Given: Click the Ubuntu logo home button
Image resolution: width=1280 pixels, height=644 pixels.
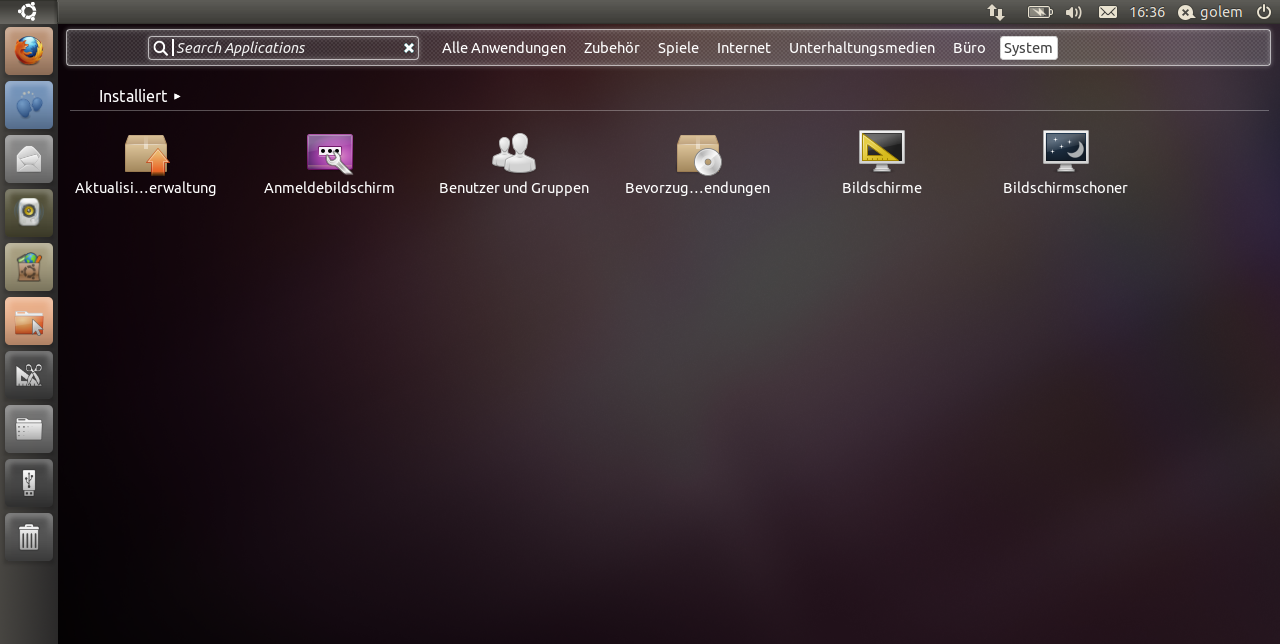Looking at the screenshot, I should pos(28,12).
